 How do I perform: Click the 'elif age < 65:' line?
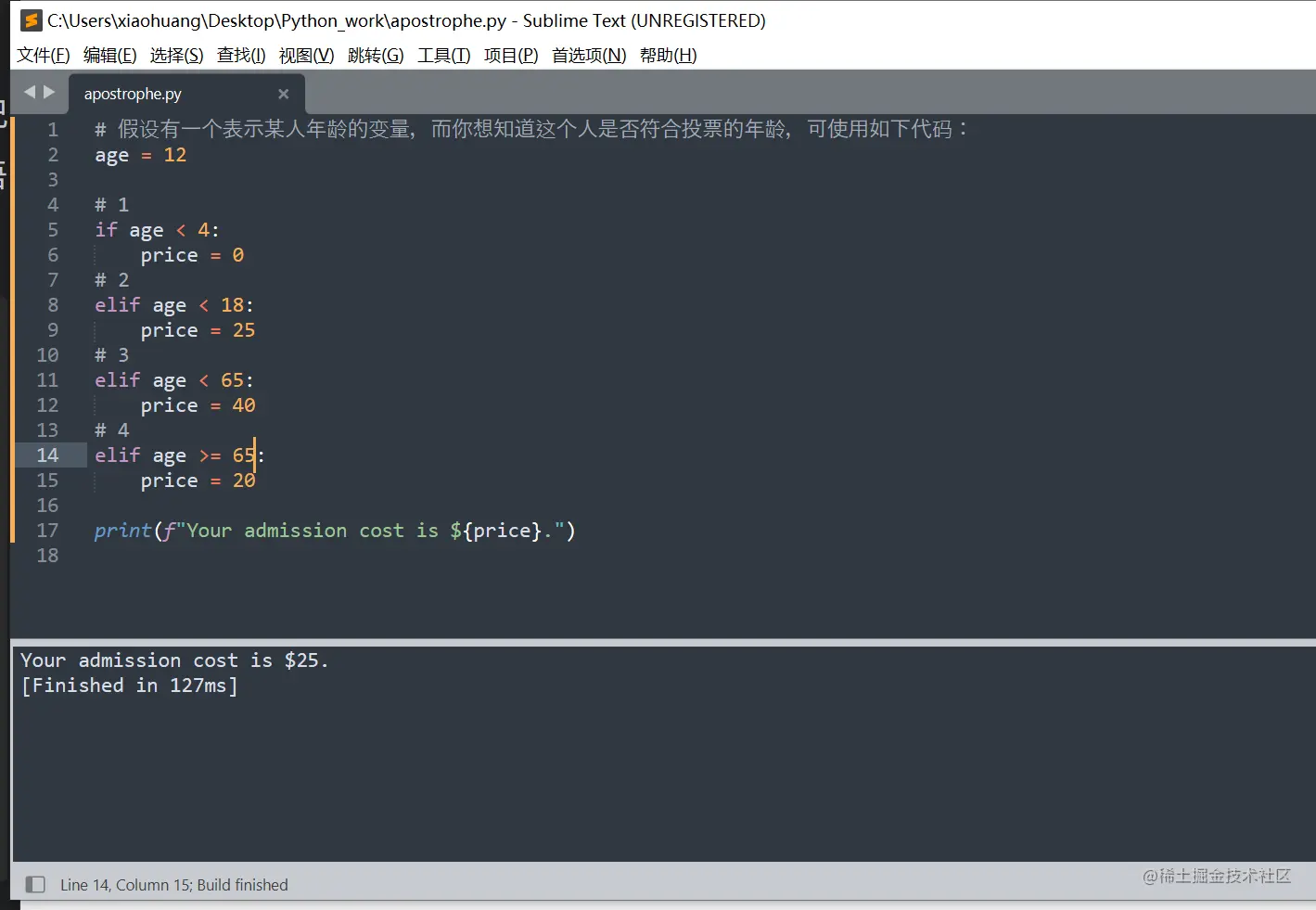[174, 380]
